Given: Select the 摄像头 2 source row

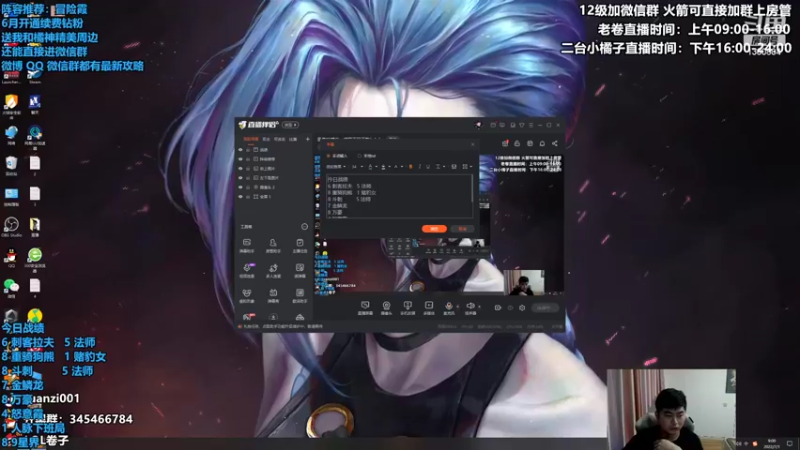Looking at the screenshot, I should tap(274, 187).
